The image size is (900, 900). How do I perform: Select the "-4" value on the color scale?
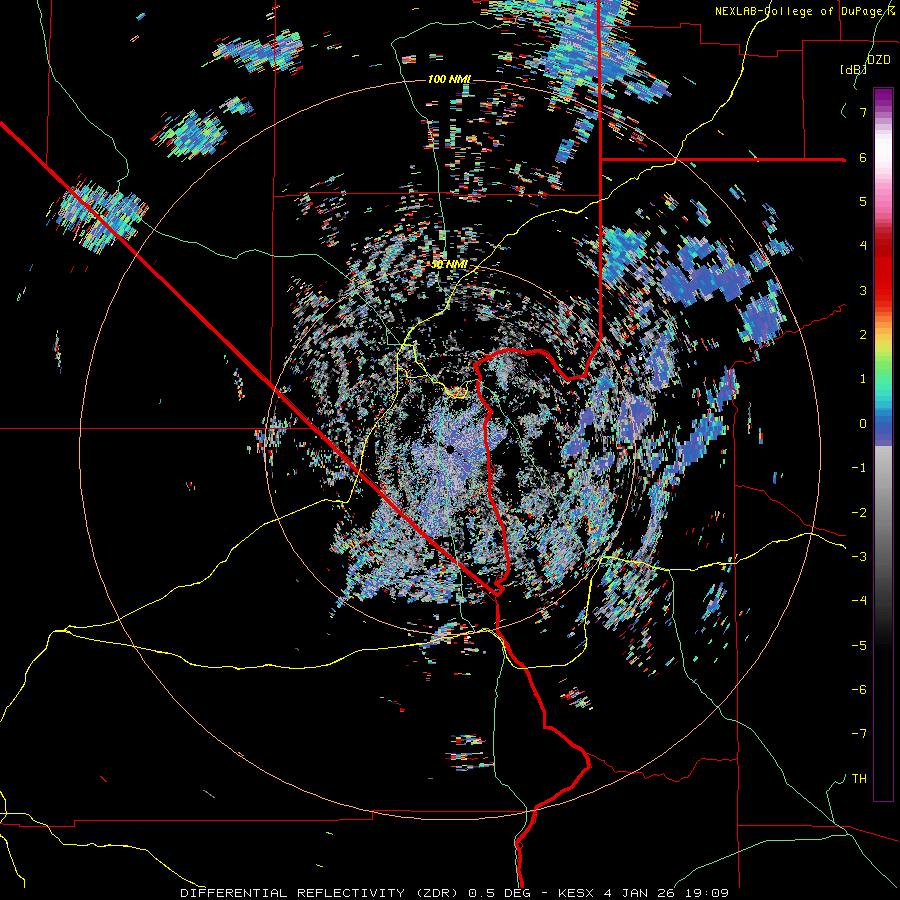coord(859,601)
